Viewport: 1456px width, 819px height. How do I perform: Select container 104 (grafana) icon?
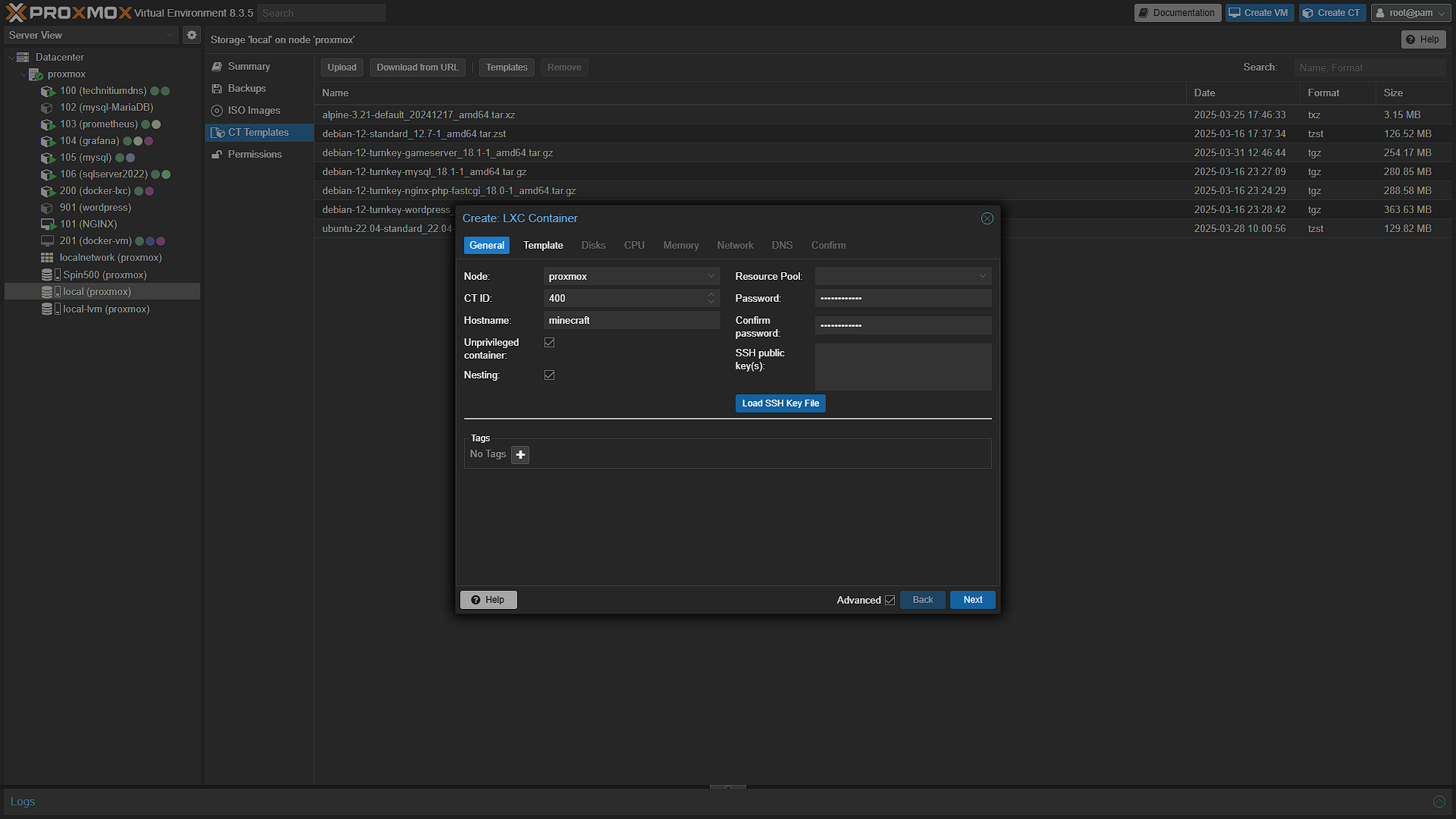click(x=48, y=141)
